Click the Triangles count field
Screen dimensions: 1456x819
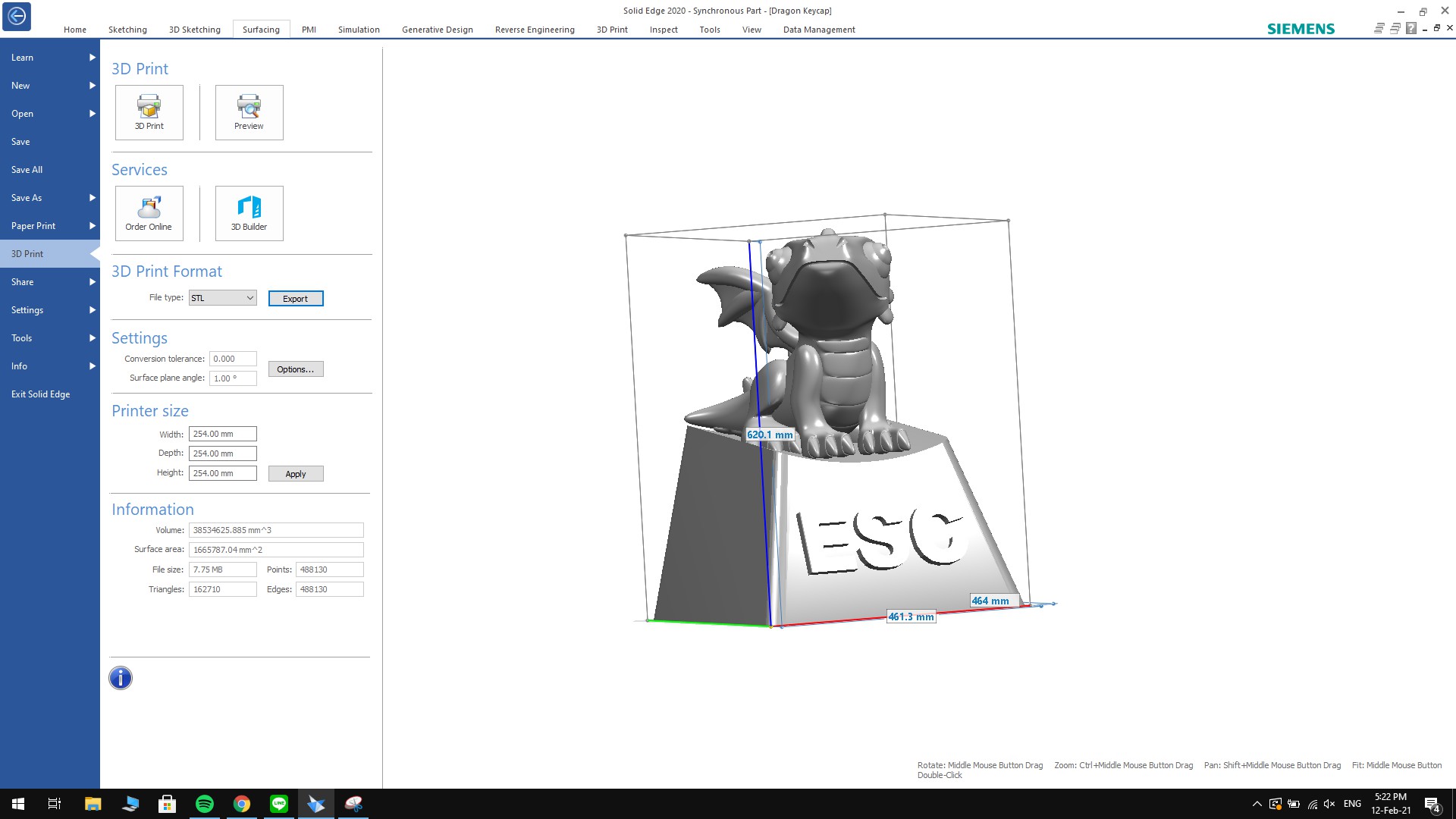pos(223,589)
